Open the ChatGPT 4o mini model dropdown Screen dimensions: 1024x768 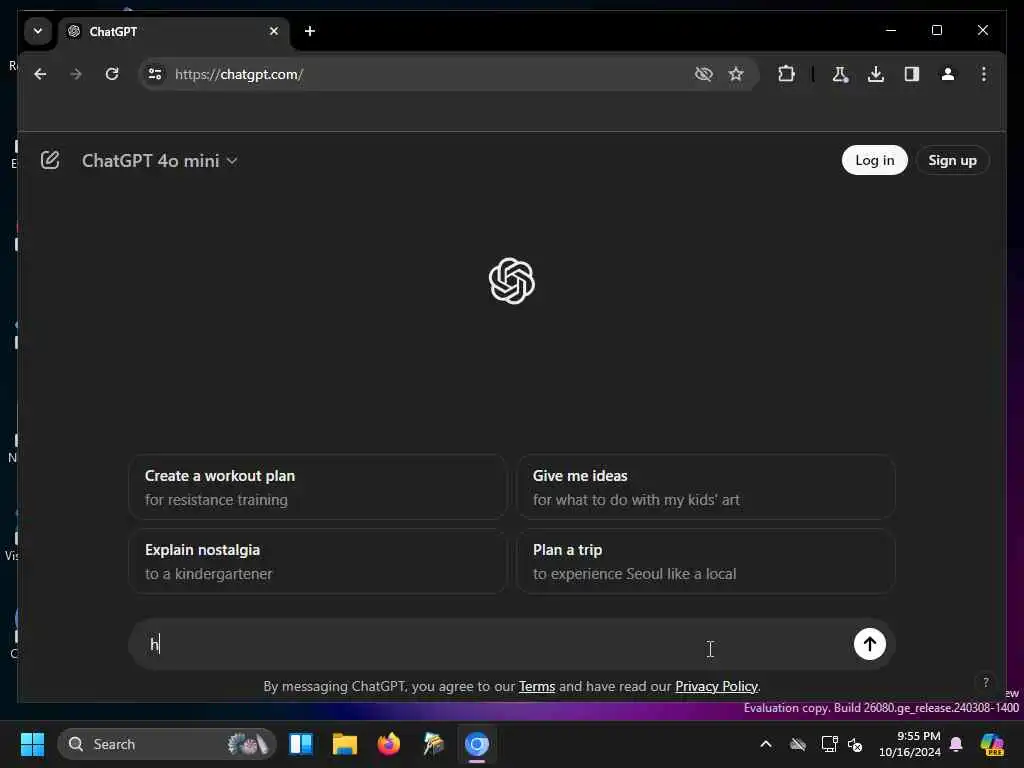pos(159,161)
